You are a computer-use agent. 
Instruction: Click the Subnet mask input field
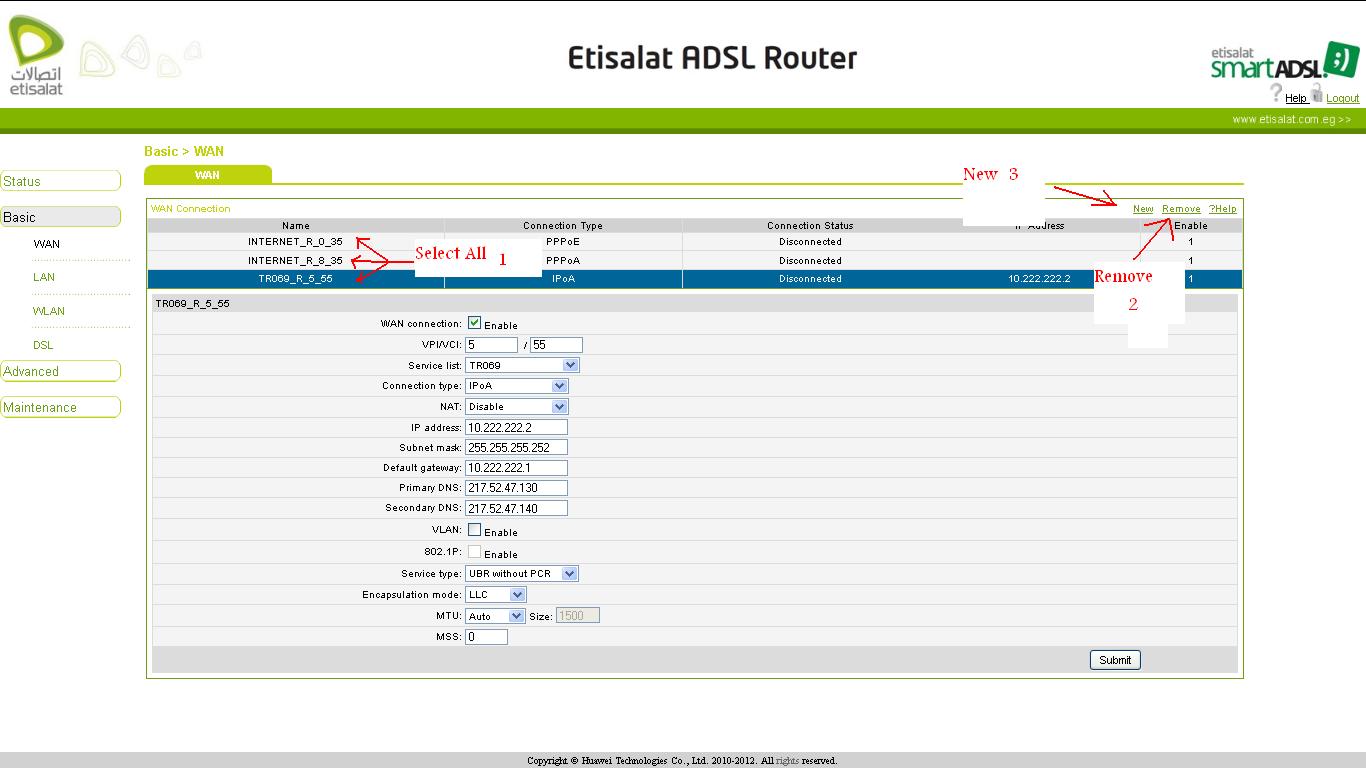[517, 448]
